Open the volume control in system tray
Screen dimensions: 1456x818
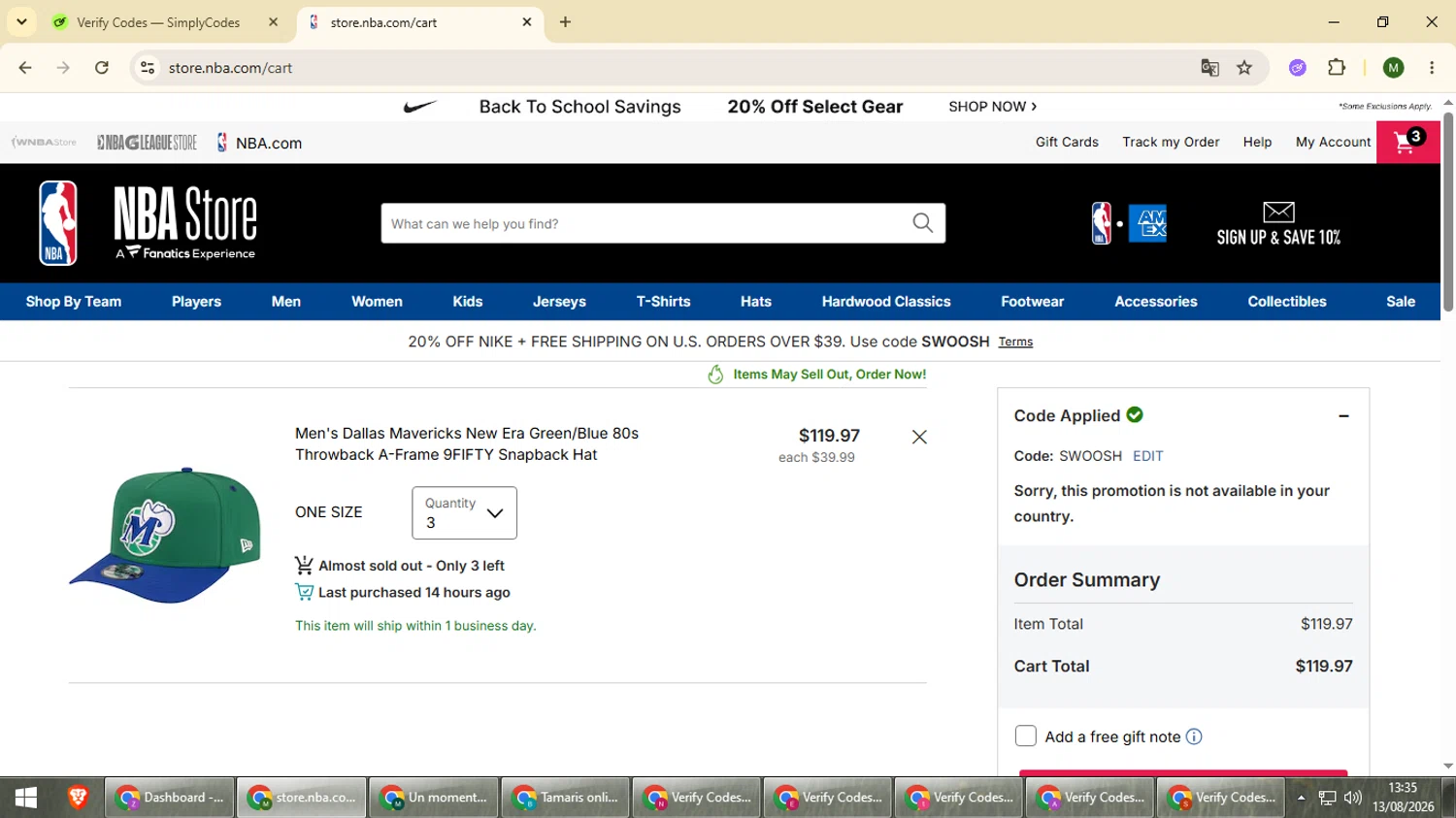pos(1353,798)
